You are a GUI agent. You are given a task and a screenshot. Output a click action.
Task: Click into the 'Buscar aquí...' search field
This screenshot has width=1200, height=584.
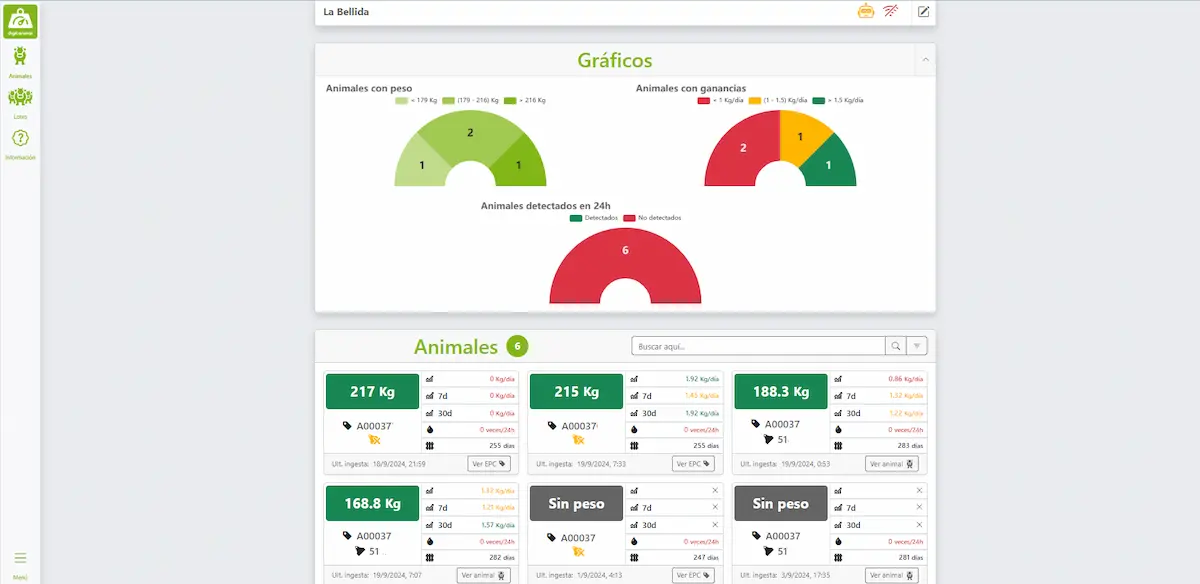coord(758,346)
